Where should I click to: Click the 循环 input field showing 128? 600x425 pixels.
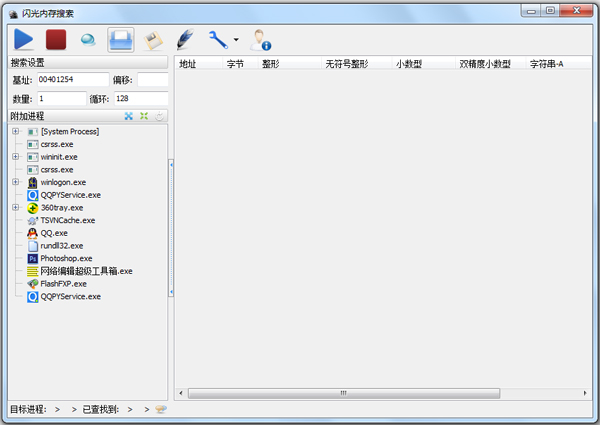click(x=140, y=99)
